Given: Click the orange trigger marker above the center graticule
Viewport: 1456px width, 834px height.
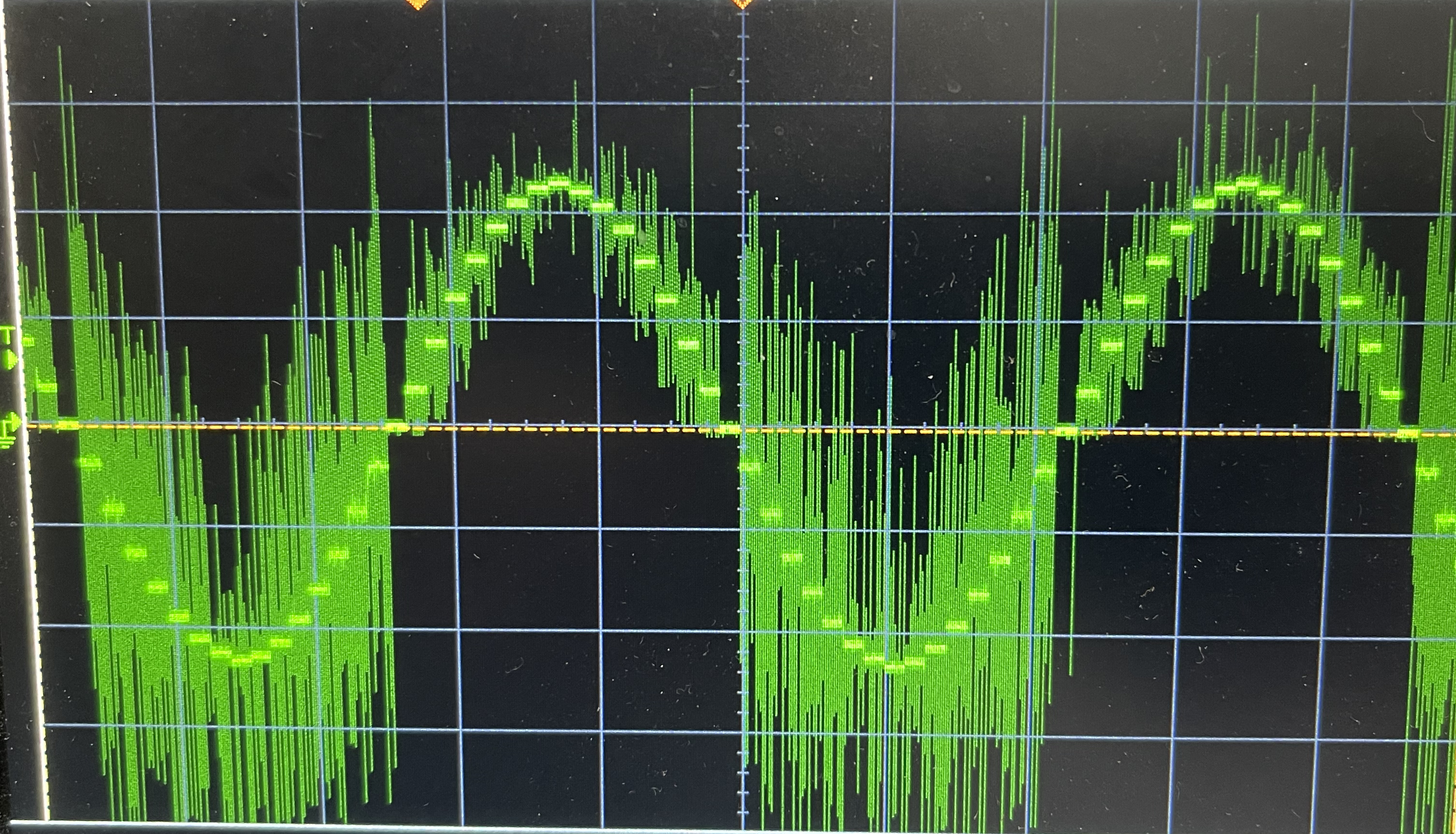Looking at the screenshot, I should (x=742, y=4).
